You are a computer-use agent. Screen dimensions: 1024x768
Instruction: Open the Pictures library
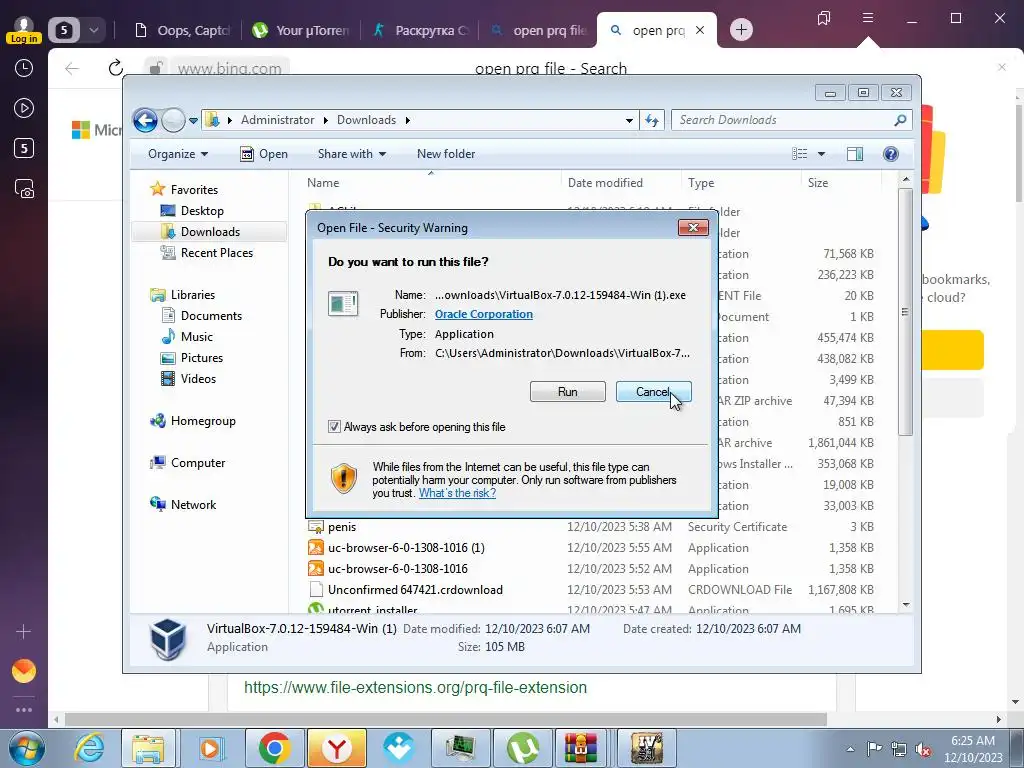tap(202, 358)
